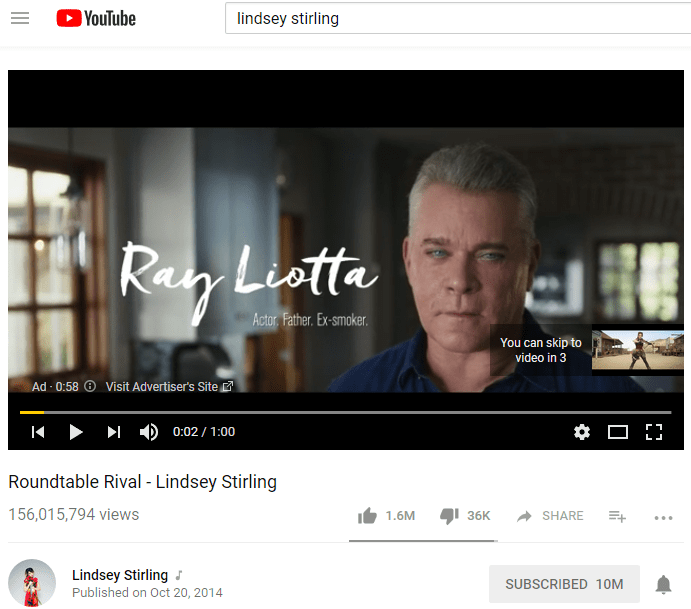Screen dimensions: 691x609
Task: Toggle theater mode
Action: 618,432
